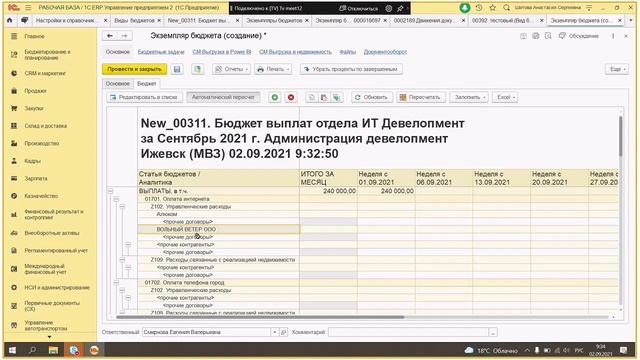Click the vertical scrollbar of budget table
The width and height of the screenshot is (640, 360).
point(620,136)
